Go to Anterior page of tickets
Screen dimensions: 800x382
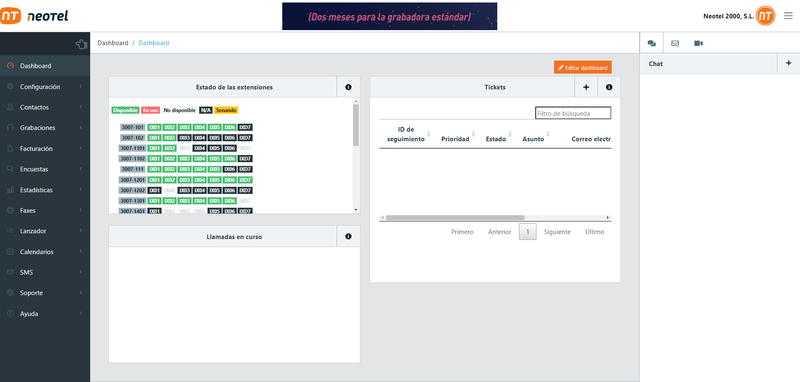pyautogui.click(x=499, y=232)
